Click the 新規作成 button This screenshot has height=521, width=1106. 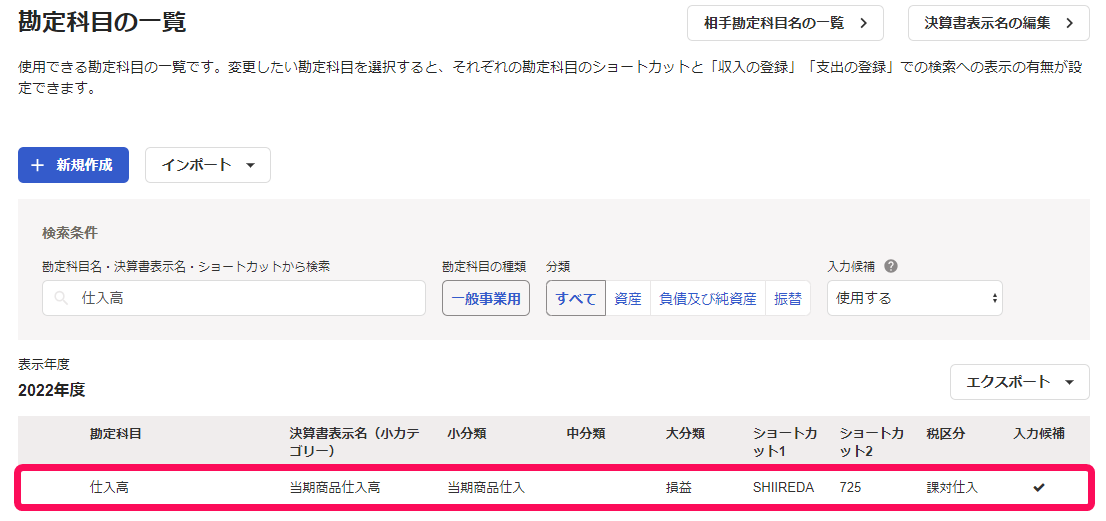click(x=73, y=165)
